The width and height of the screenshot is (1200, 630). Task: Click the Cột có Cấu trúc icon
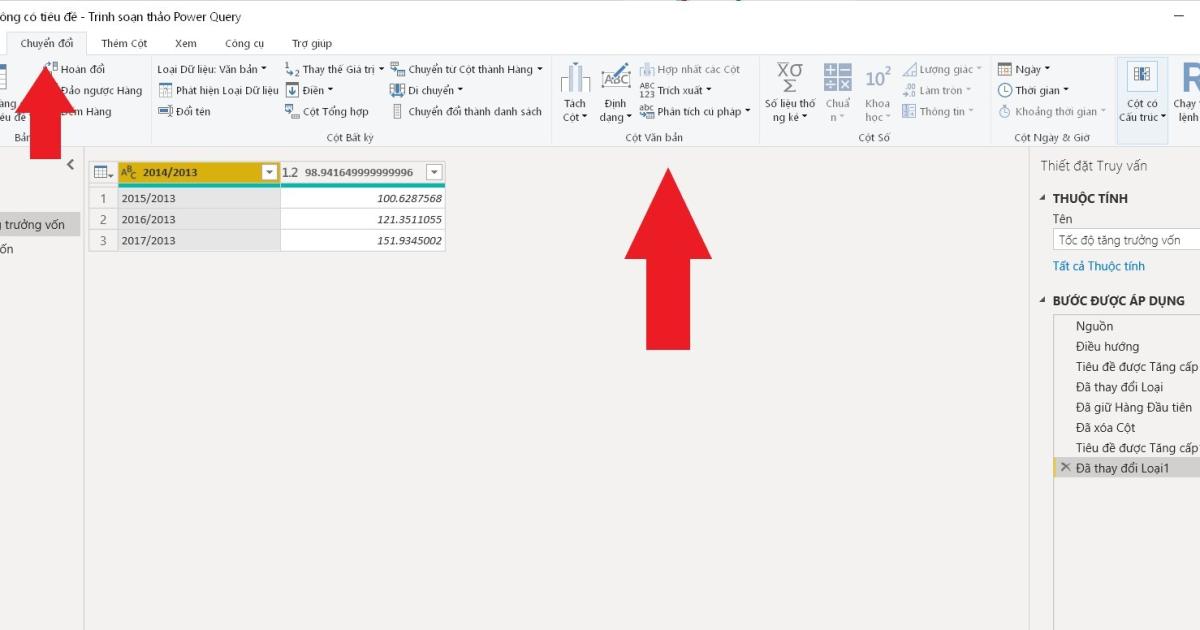(1142, 76)
